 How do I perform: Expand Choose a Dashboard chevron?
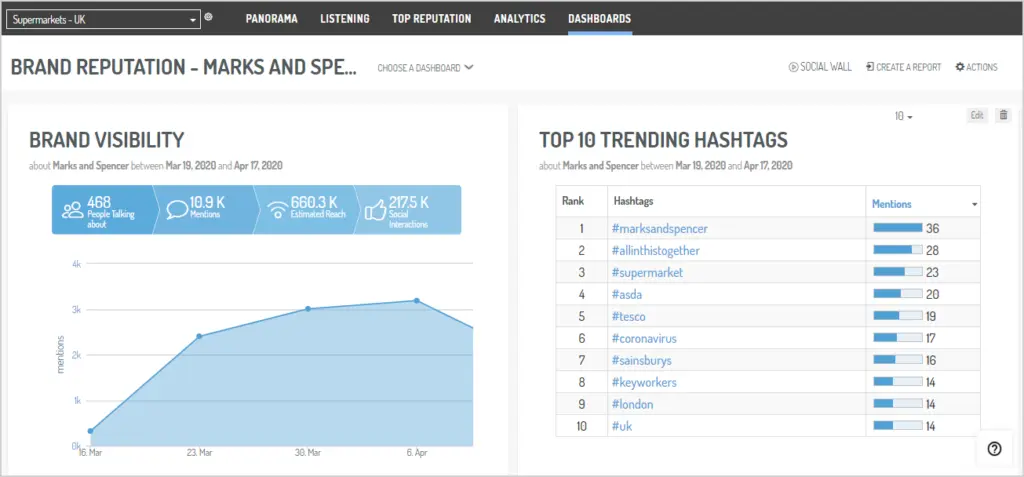pos(469,67)
